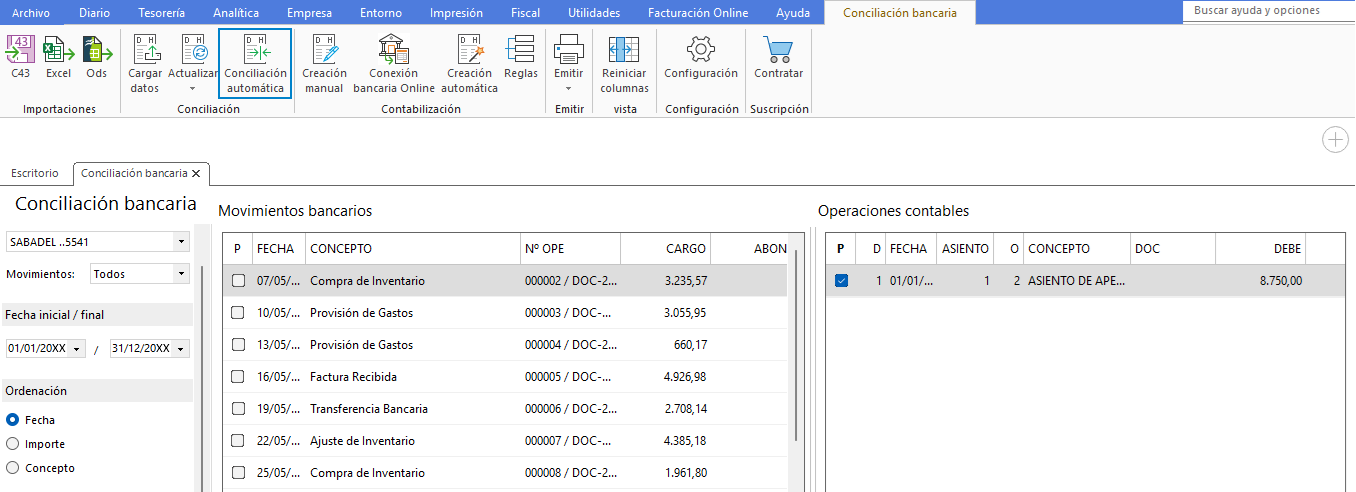This screenshot has height=492, width=1356.
Task: Open the Archivo menu
Action: (30, 13)
